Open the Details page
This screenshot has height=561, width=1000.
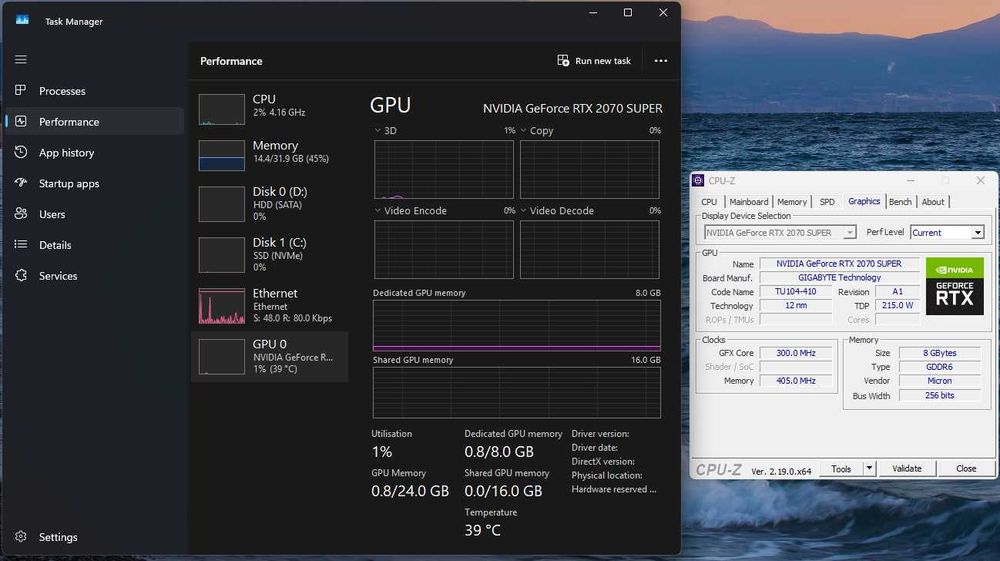[x=94, y=245]
